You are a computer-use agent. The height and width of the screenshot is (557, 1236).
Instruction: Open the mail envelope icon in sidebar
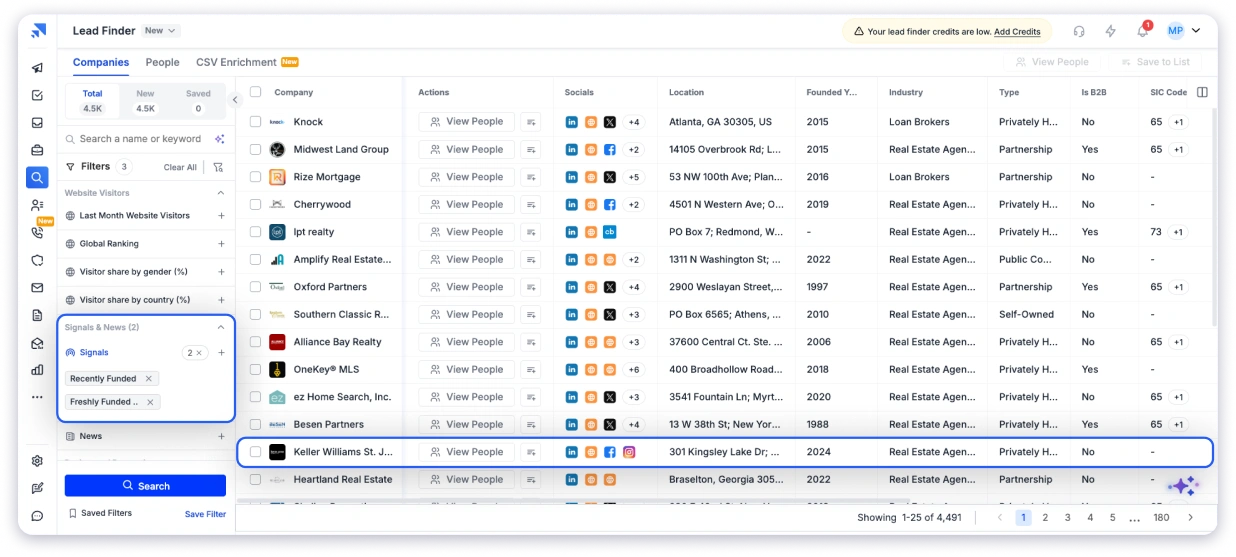pos(37,288)
